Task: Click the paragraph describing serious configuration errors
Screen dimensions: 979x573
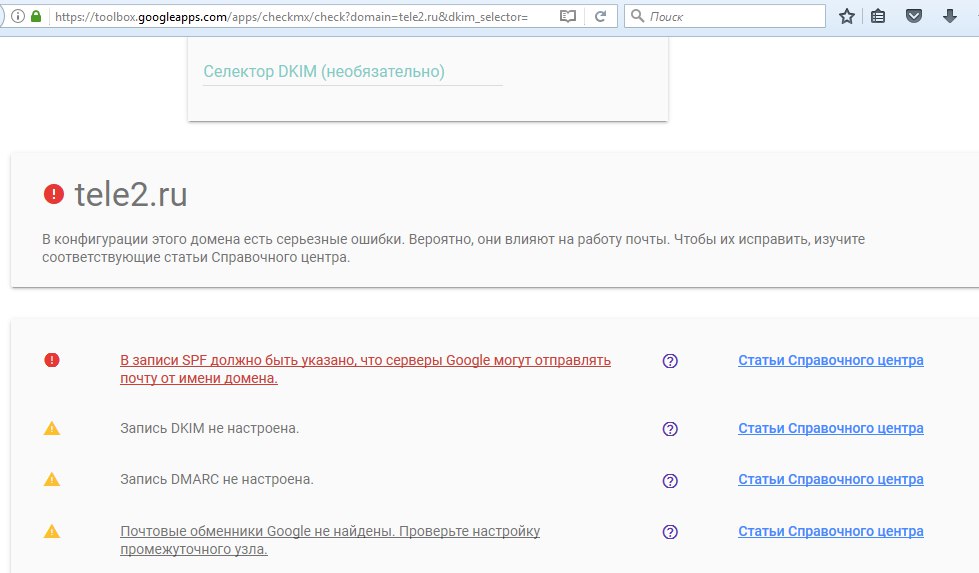Action: point(453,248)
